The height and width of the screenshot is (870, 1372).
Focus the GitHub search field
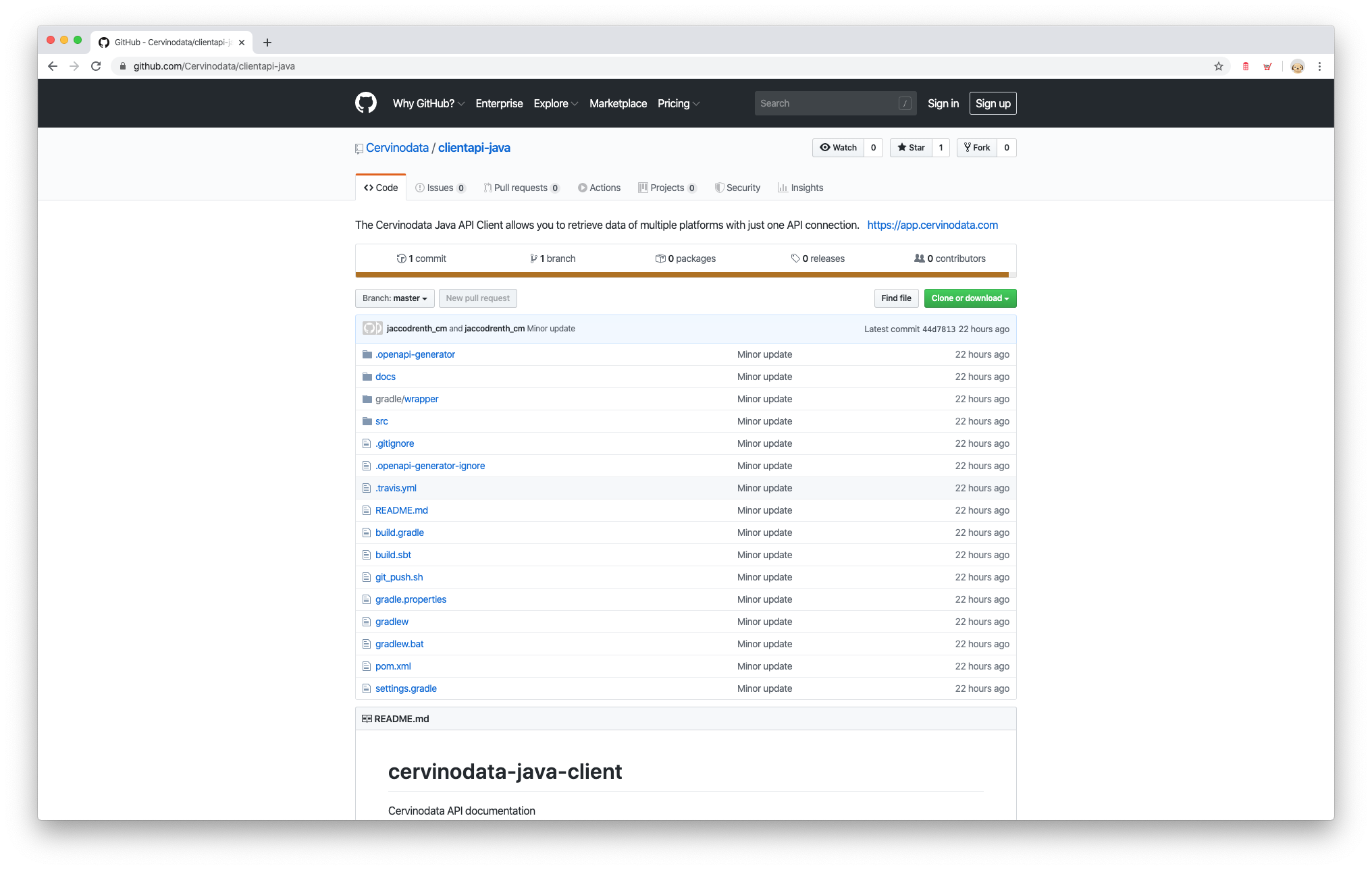click(835, 103)
